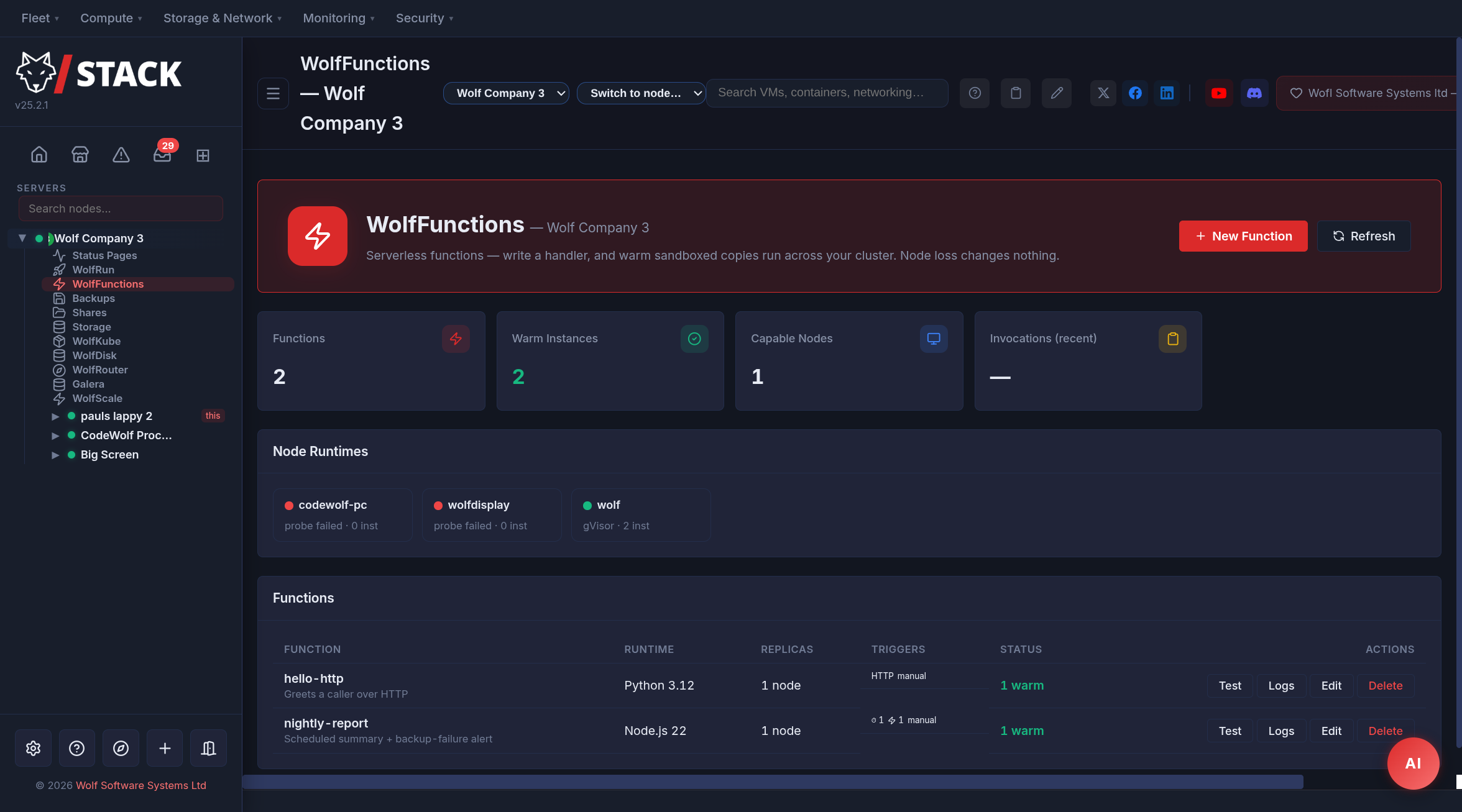Click the compass icon at sidebar bottom
The height and width of the screenshot is (812, 1462).
tap(121, 748)
